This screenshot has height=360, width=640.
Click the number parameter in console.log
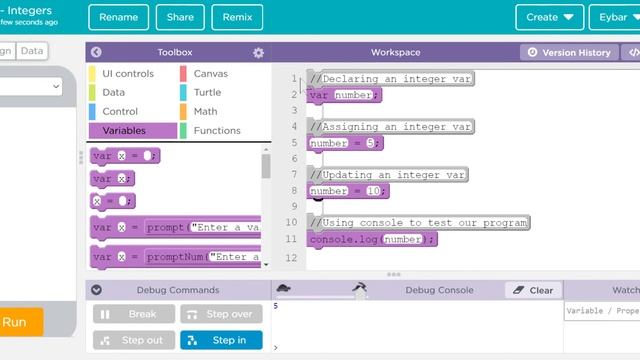(x=402, y=239)
